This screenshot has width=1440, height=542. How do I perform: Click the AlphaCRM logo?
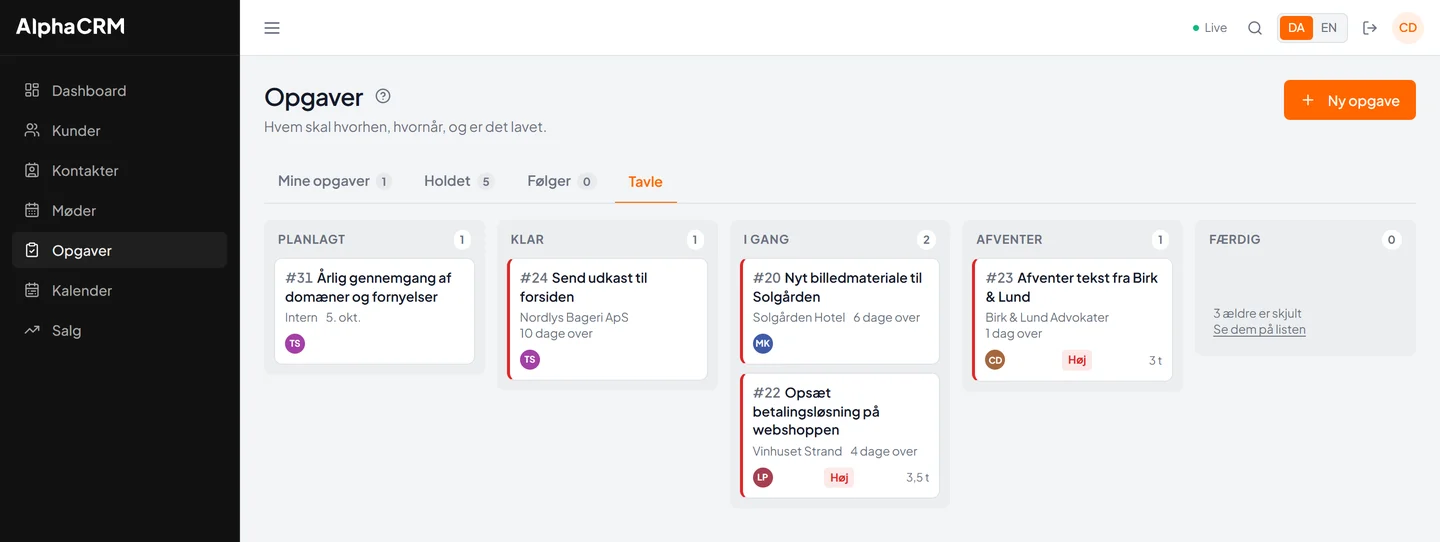(70, 27)
